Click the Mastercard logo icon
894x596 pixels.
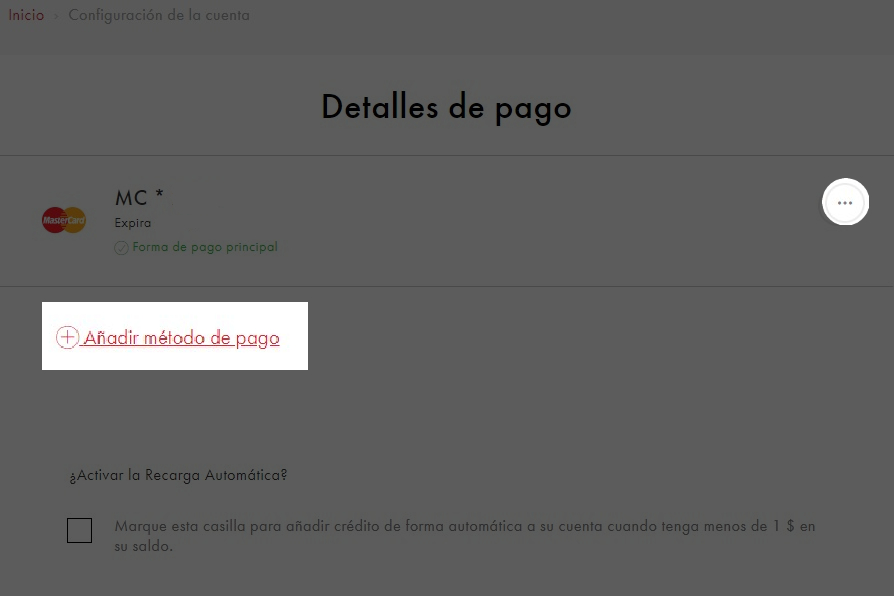tap(64, 219)
